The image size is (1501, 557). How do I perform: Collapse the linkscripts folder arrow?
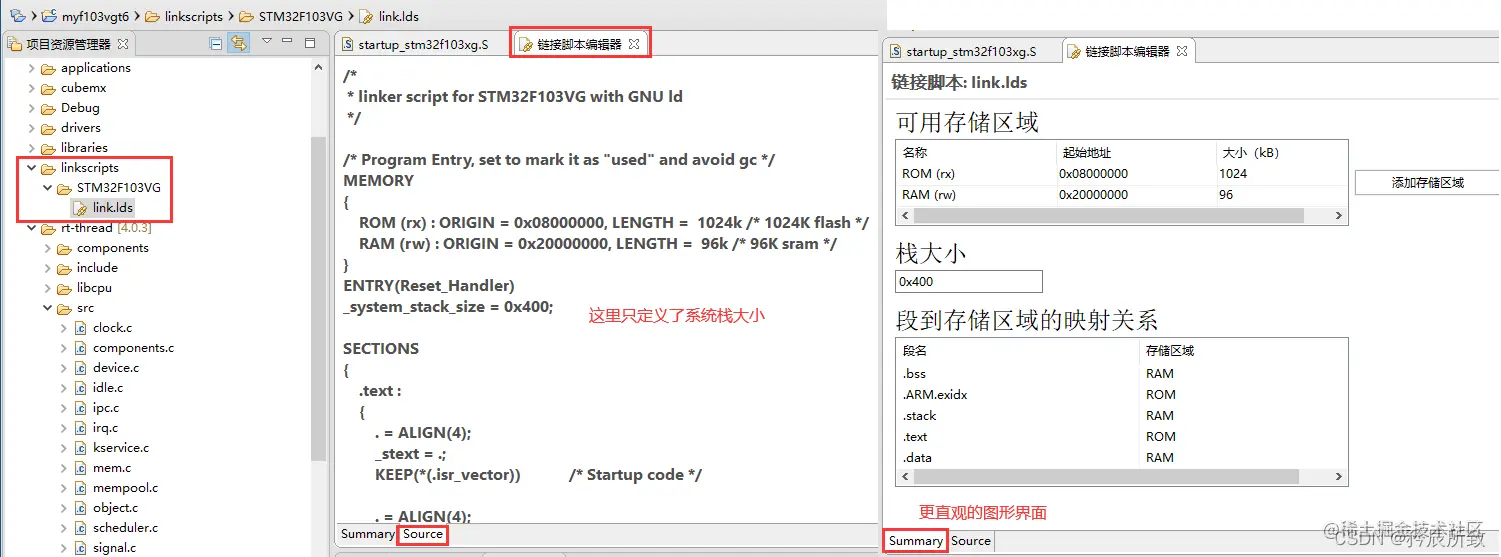(31, 169)
